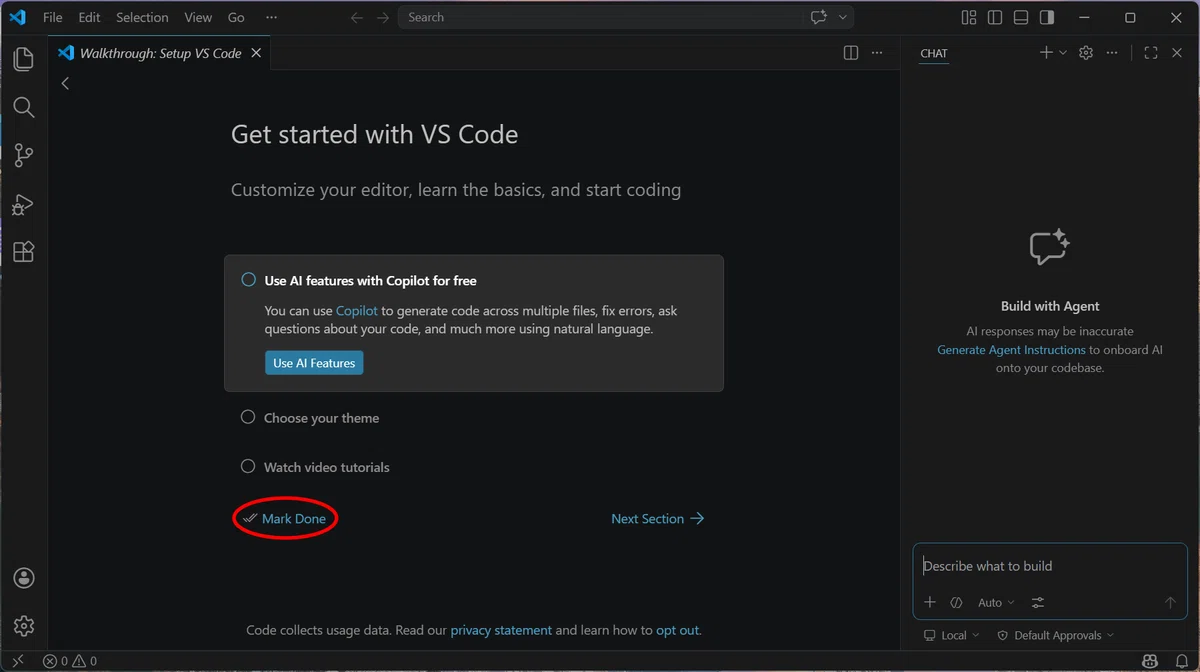Image resolution: width=1200 pixels, height=672 pixels.
Task: Click the opt out link
Action: (x=678, y=630)
